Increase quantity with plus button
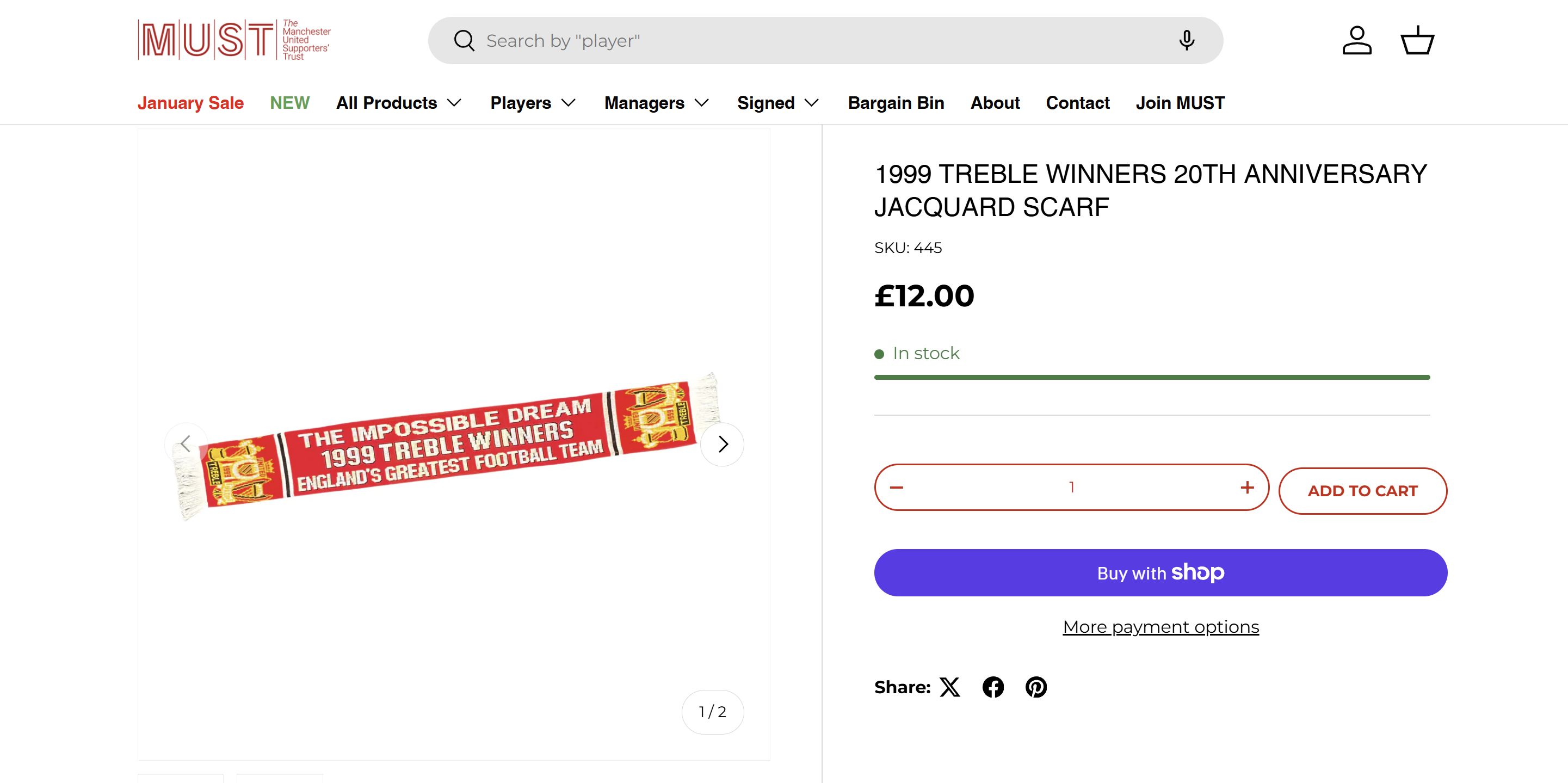This screenshot has height=783, width=1568. [1247, 487]
